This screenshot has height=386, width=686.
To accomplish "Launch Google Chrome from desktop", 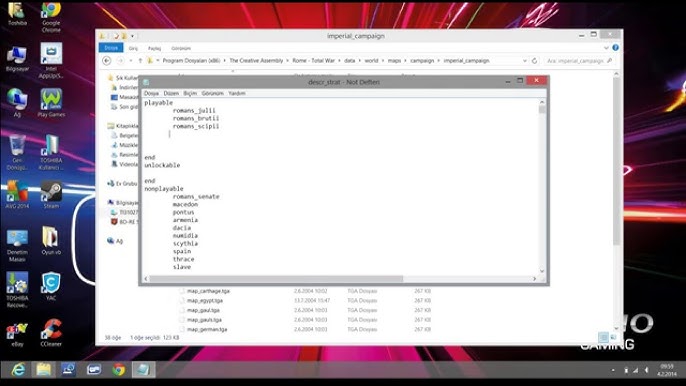I will tap(51, 17).
